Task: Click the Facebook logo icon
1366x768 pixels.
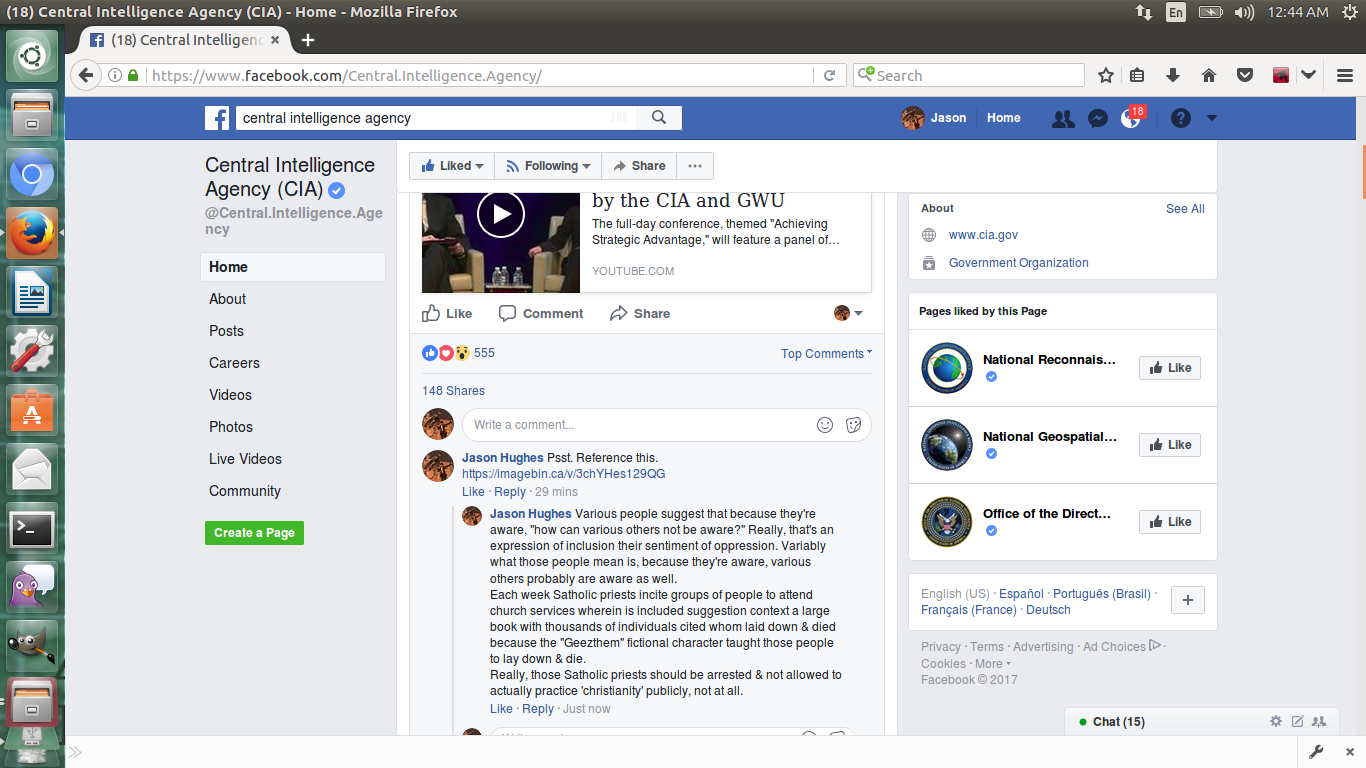Action: point(217,118)
